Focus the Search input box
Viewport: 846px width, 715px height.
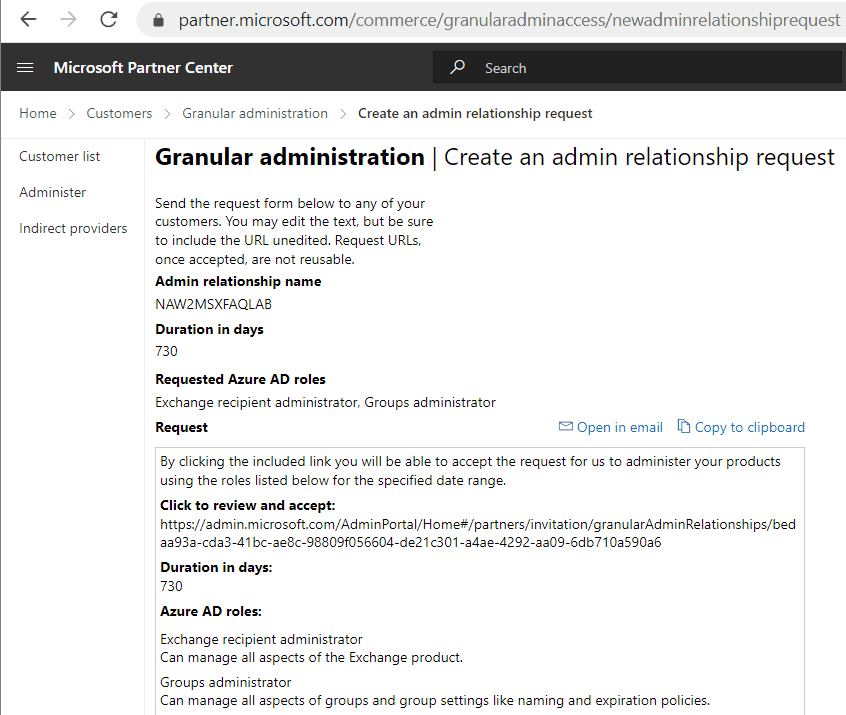[x=637, y=67]
